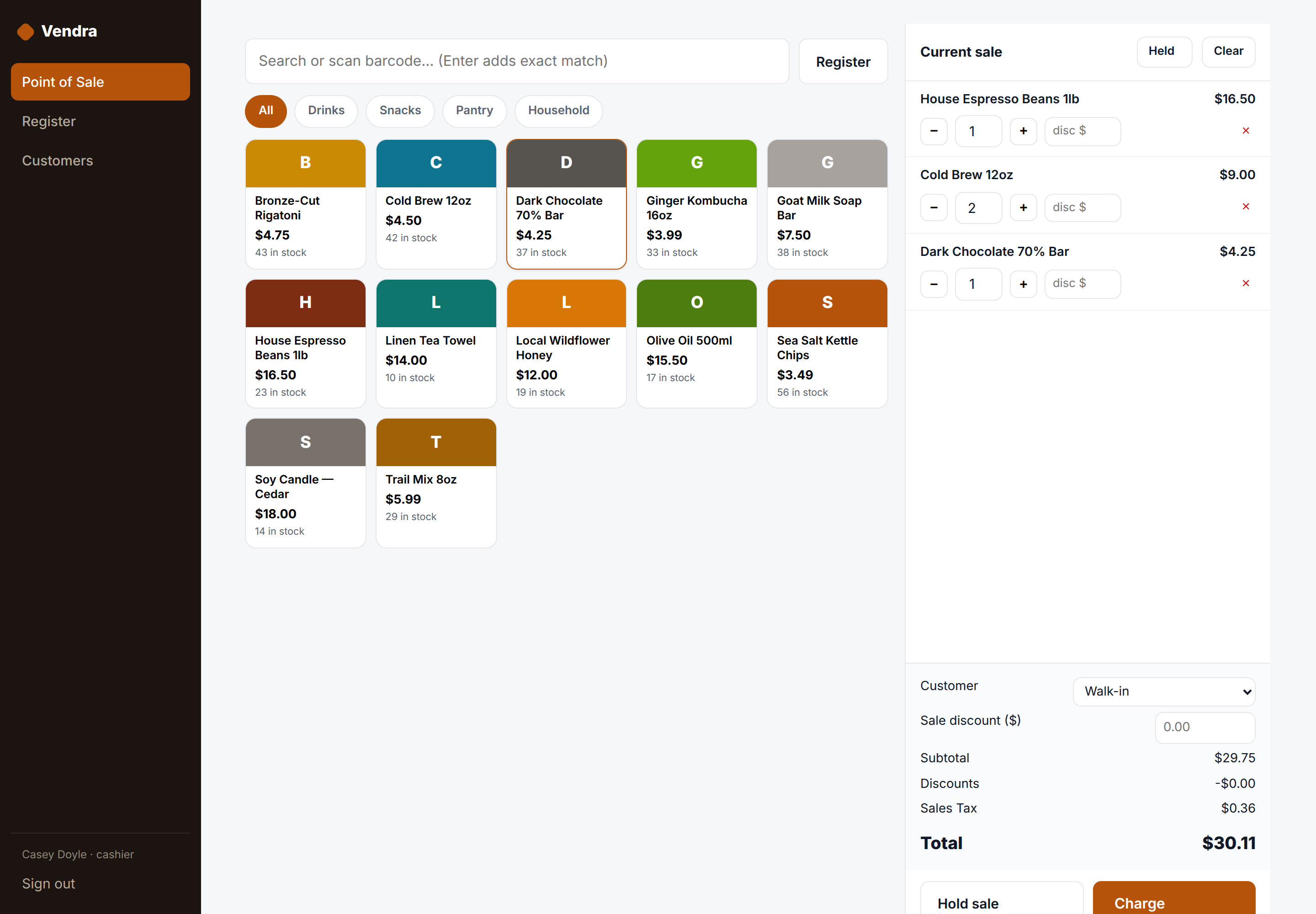Screen dimensions: 1316x914
Task: Select the All category filter
Action: (x=266, y=111)
